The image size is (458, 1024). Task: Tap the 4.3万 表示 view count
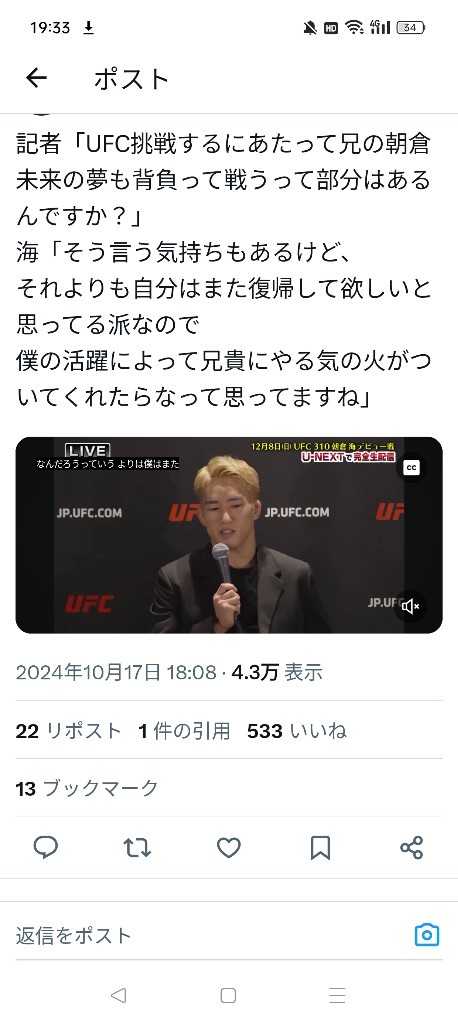(277, 672)
